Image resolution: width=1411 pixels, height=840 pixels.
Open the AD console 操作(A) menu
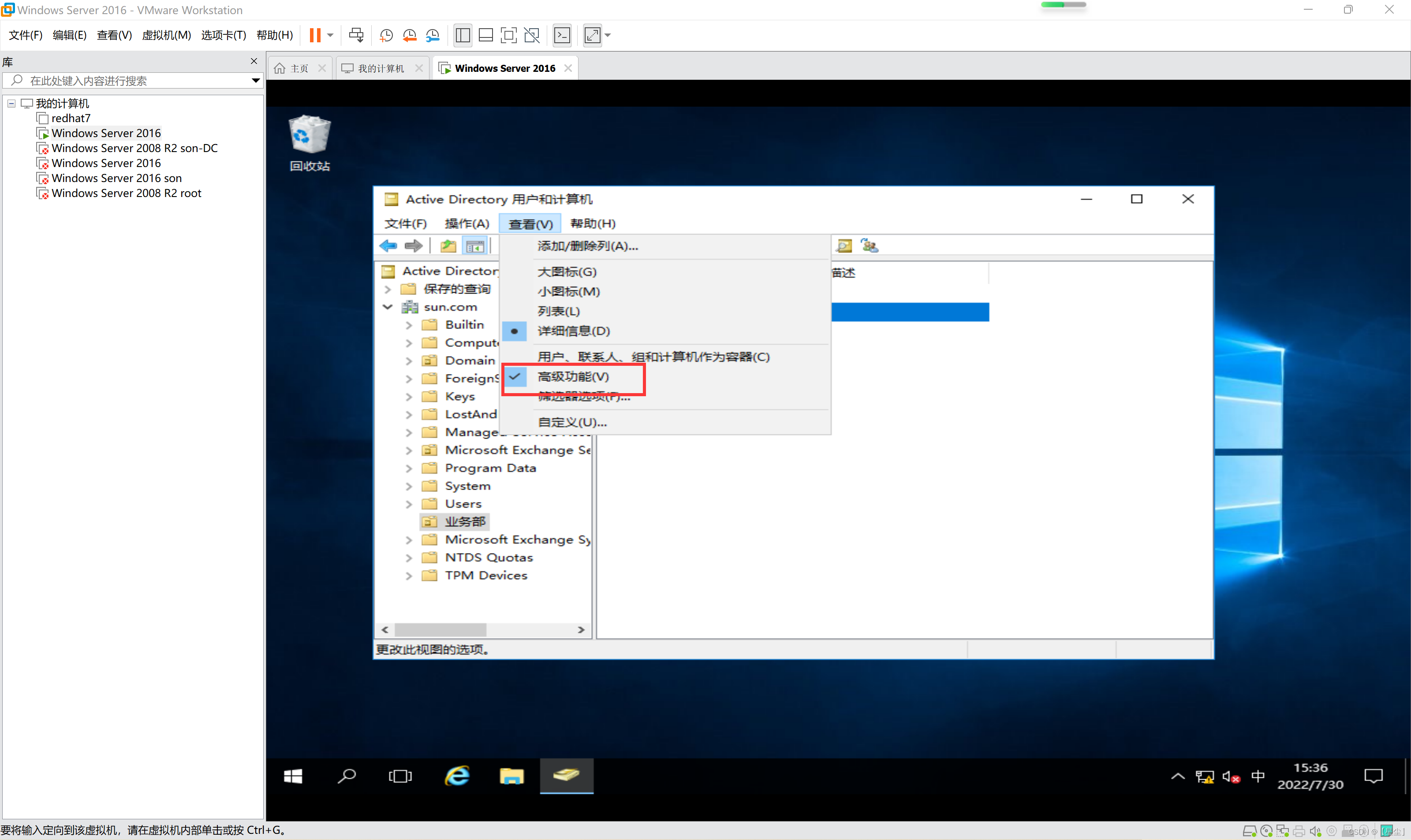click(x=467, y=223)
